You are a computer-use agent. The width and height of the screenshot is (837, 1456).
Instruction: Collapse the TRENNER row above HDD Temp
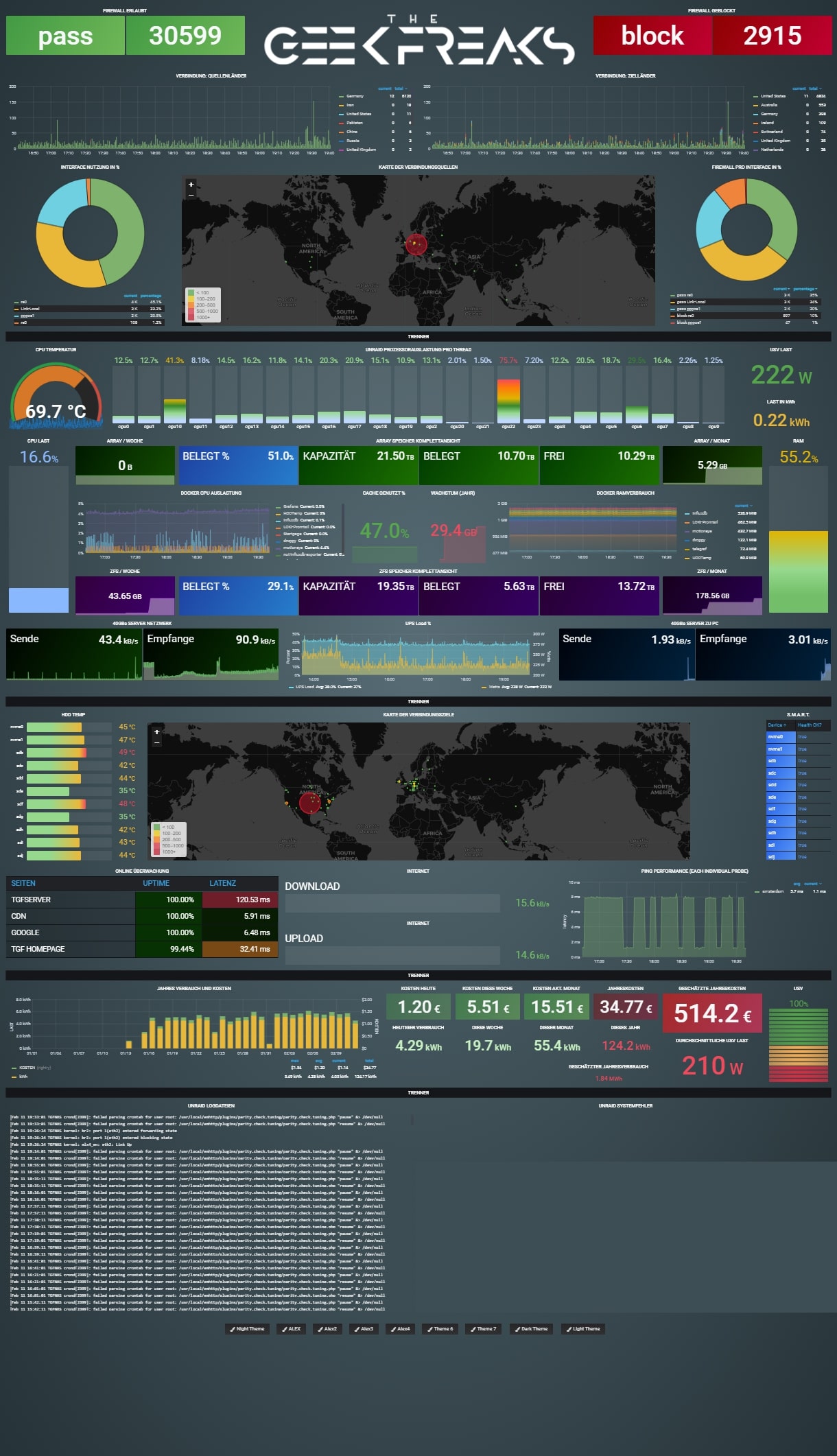click(418, 701)
